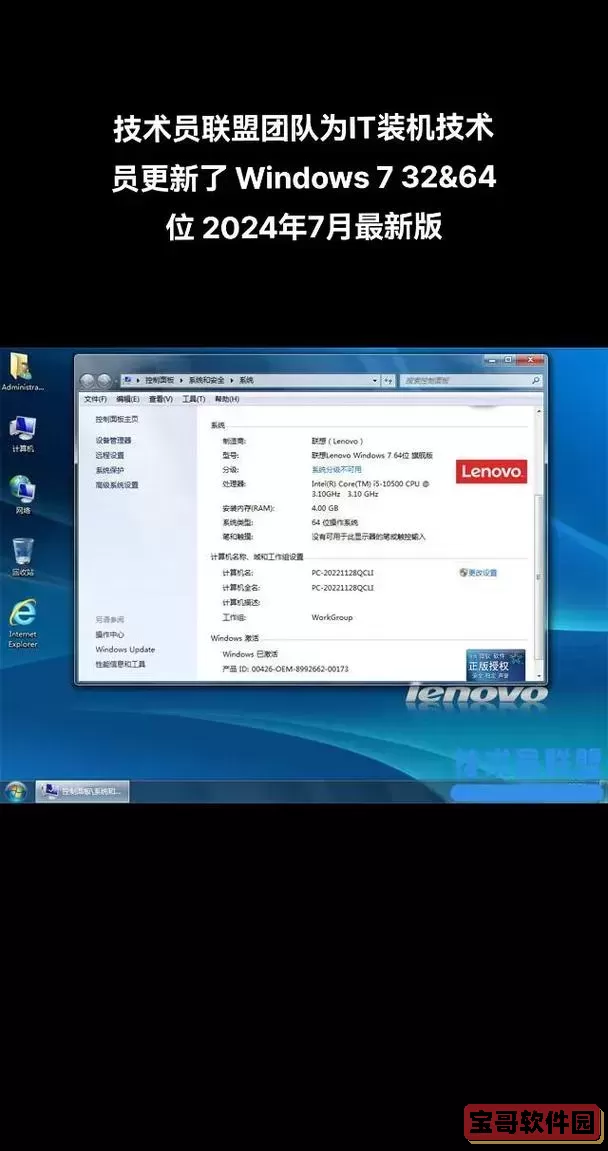The width and height of the screenshot is (608, 1151).
Task: Select the 4.00 GB RAM value
Action: (325, 508)
